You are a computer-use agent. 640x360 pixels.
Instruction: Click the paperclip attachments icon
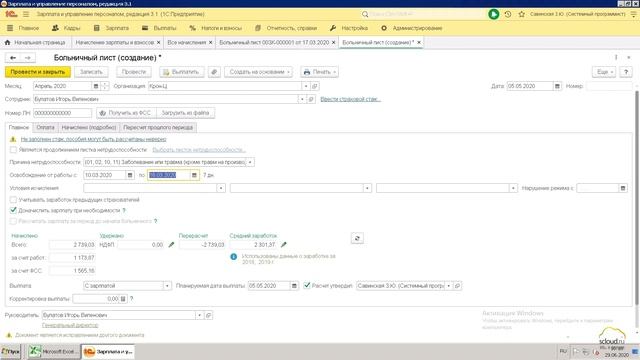coord(214,72)
